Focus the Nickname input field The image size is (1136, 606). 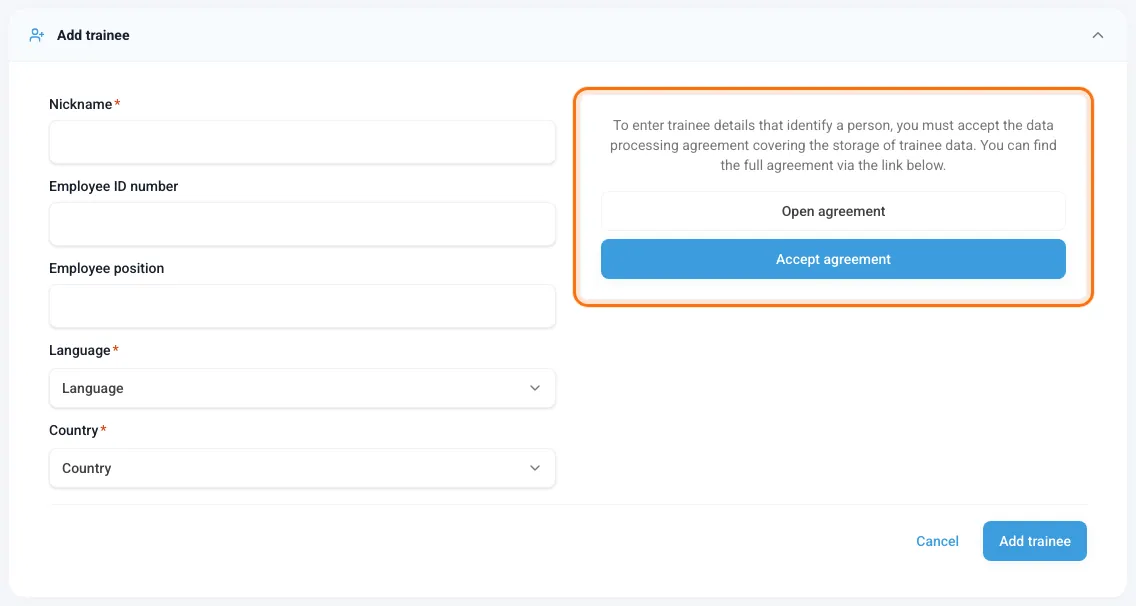point(302,142)
